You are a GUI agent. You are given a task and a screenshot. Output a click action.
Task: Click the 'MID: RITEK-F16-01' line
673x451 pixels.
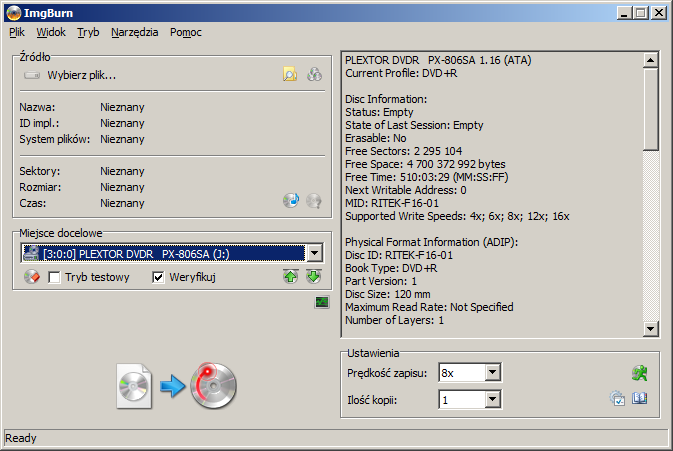point(392,203)
